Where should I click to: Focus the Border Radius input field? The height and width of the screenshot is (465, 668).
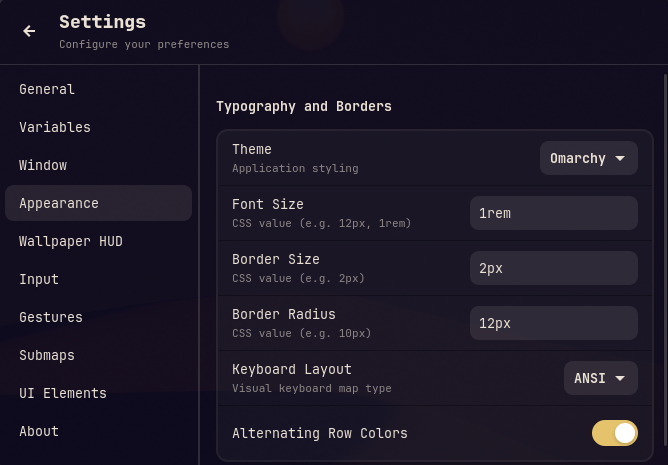pos(553,323)
